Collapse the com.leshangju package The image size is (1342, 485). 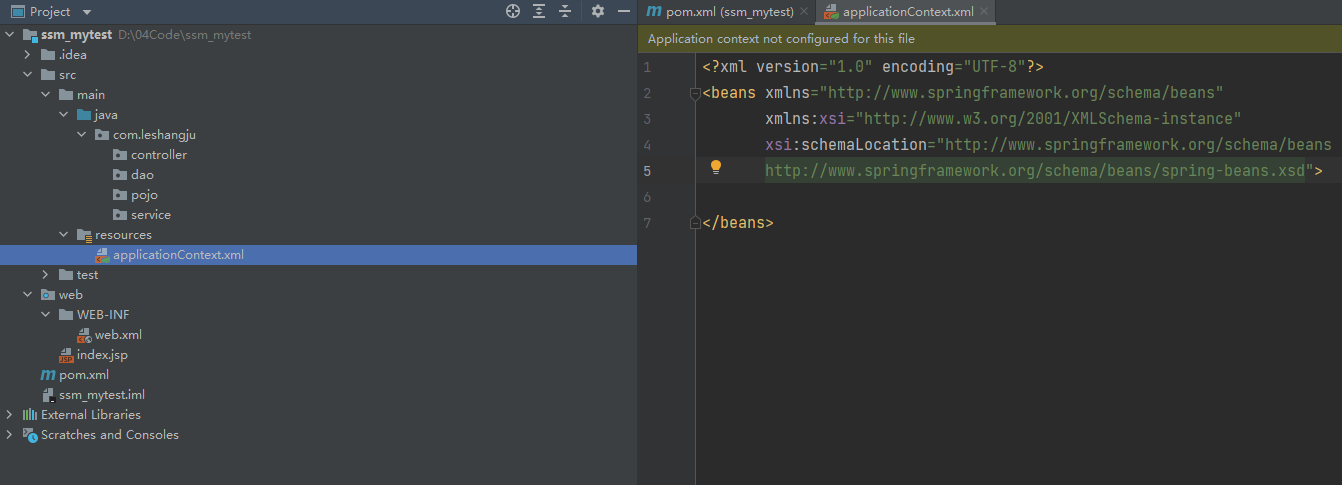[x=82, y=135]
